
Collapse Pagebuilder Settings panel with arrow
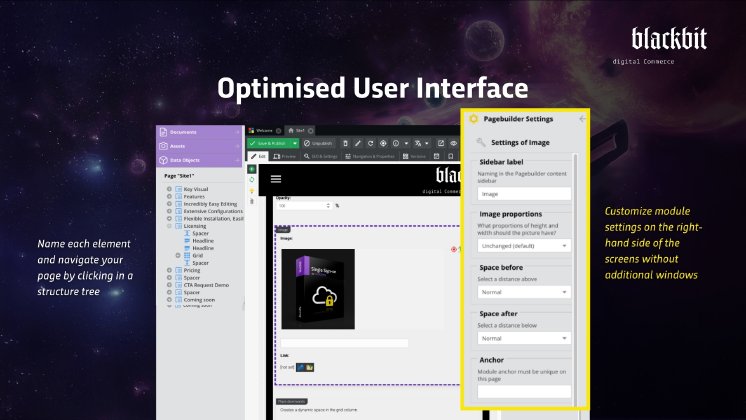(582, 119)
